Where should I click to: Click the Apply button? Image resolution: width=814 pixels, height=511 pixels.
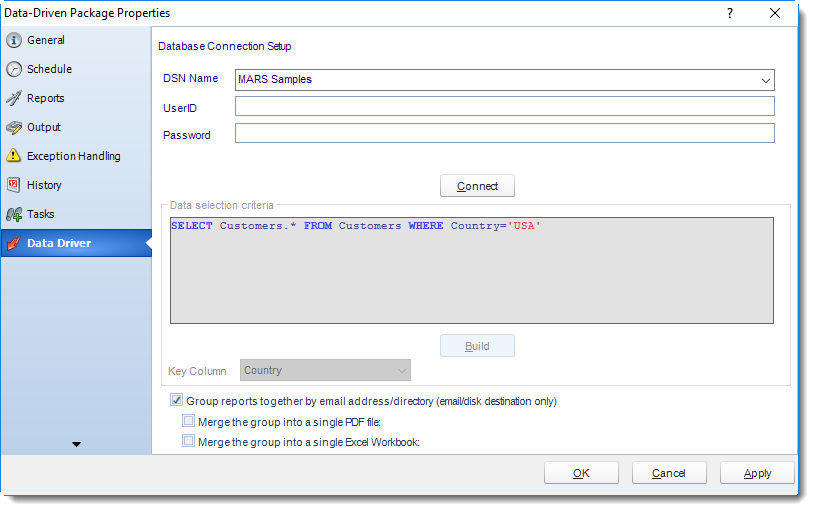[x=757, y=473]
